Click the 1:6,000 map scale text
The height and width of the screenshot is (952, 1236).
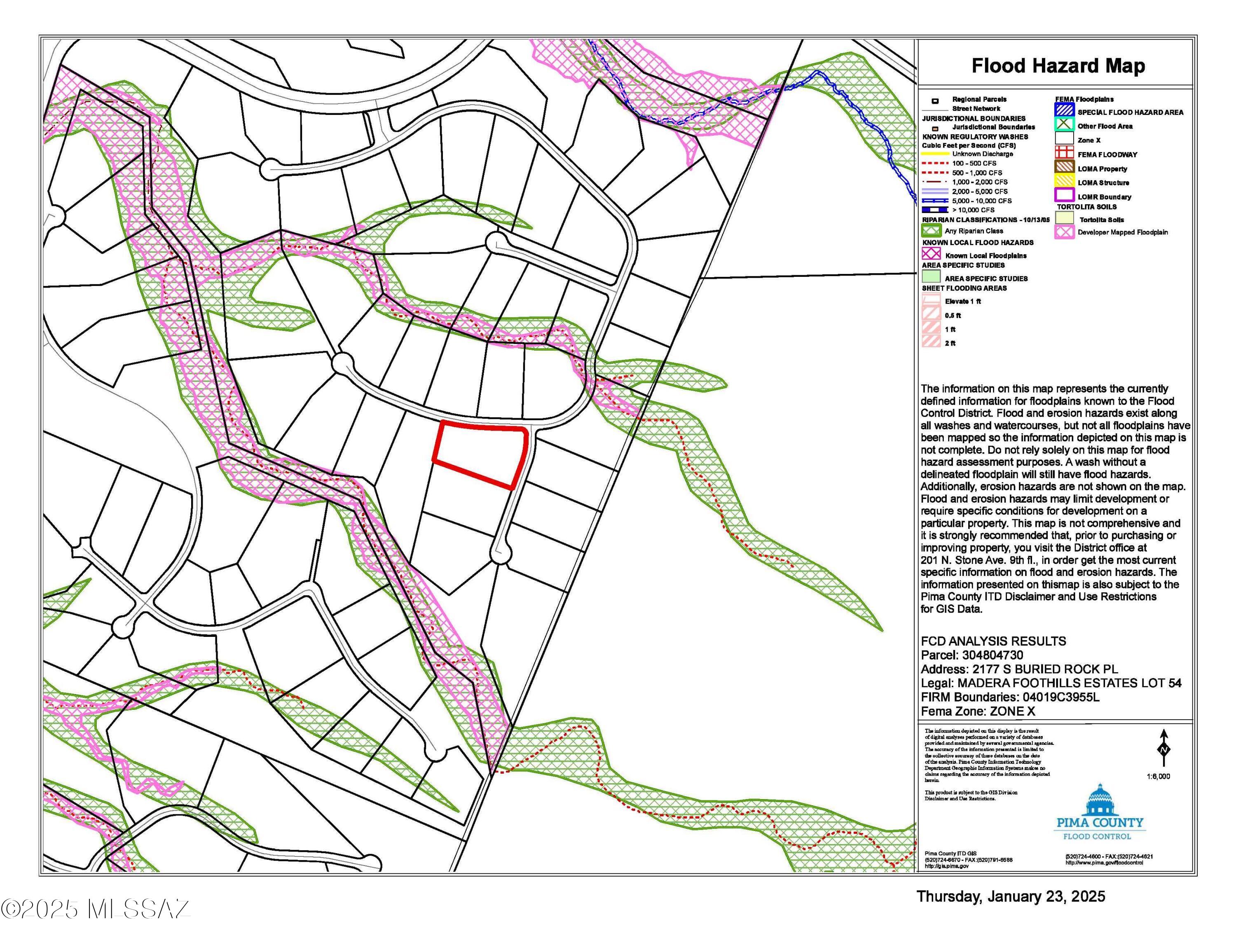[1159, 777]
